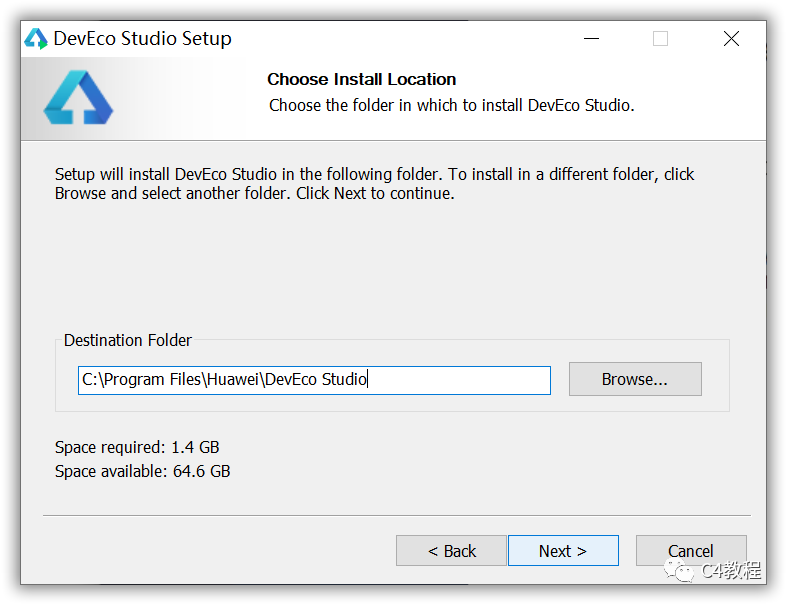
Task: Click the DevEco Studio title bar icon
Action: tap(36, 39)
